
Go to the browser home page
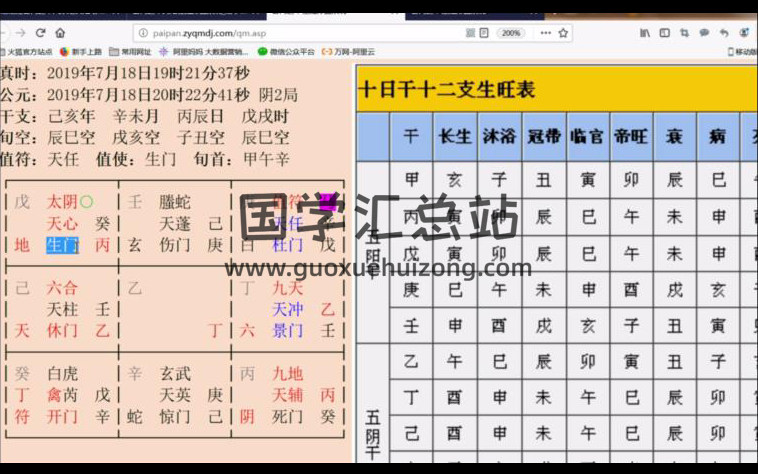click(x=60, y=32)
